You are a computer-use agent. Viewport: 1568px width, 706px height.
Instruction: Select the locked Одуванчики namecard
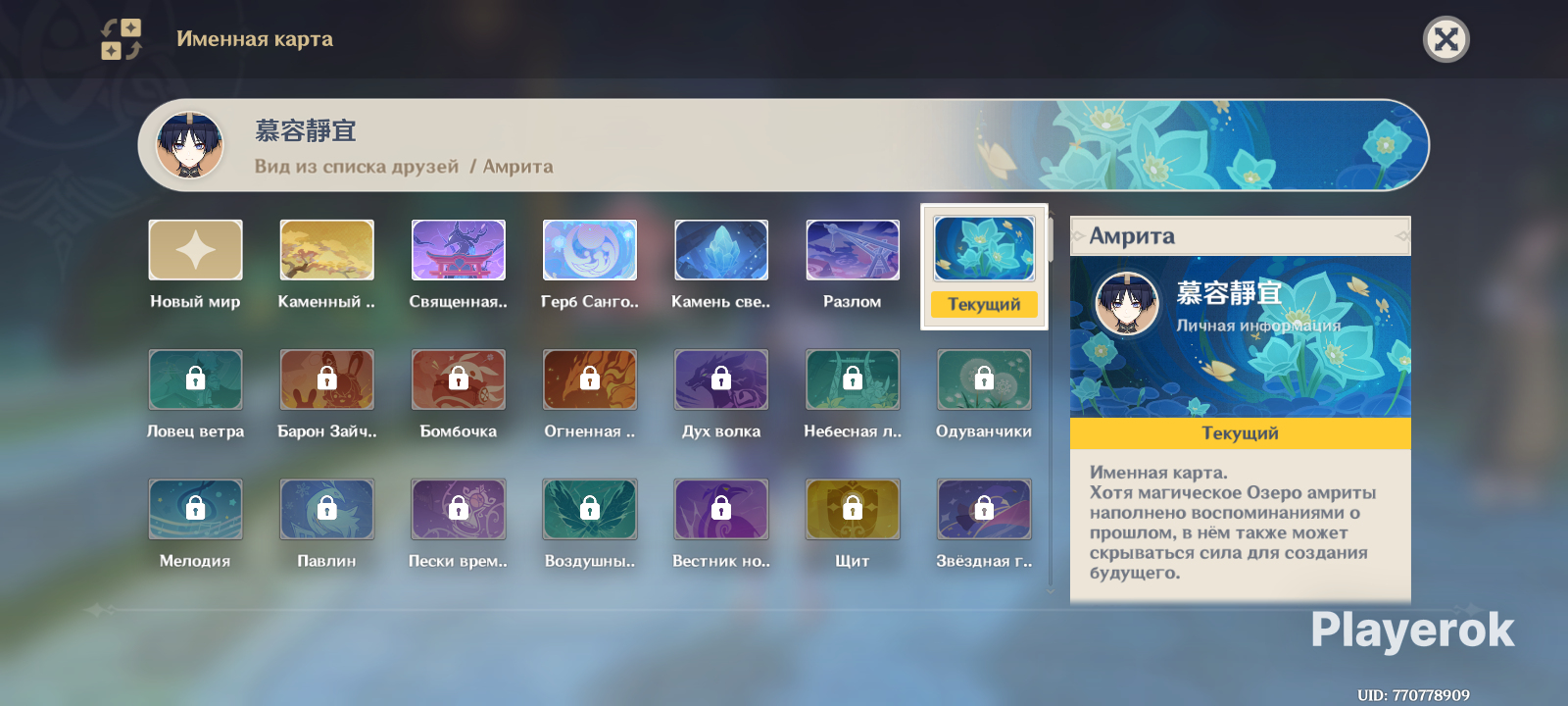[x=984, y=379]
